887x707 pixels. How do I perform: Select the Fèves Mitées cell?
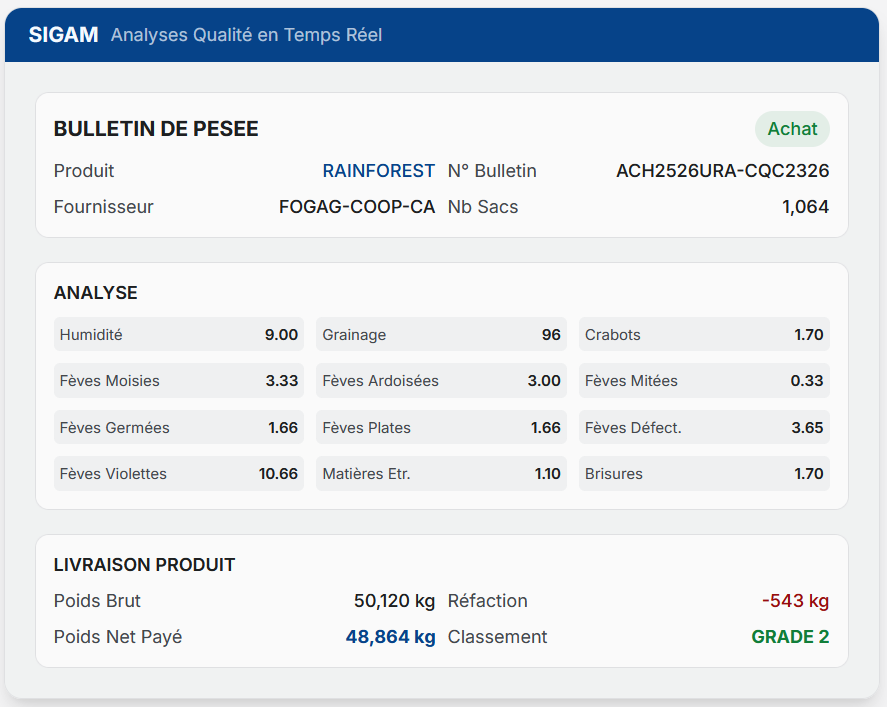click(x=703, y=381)
